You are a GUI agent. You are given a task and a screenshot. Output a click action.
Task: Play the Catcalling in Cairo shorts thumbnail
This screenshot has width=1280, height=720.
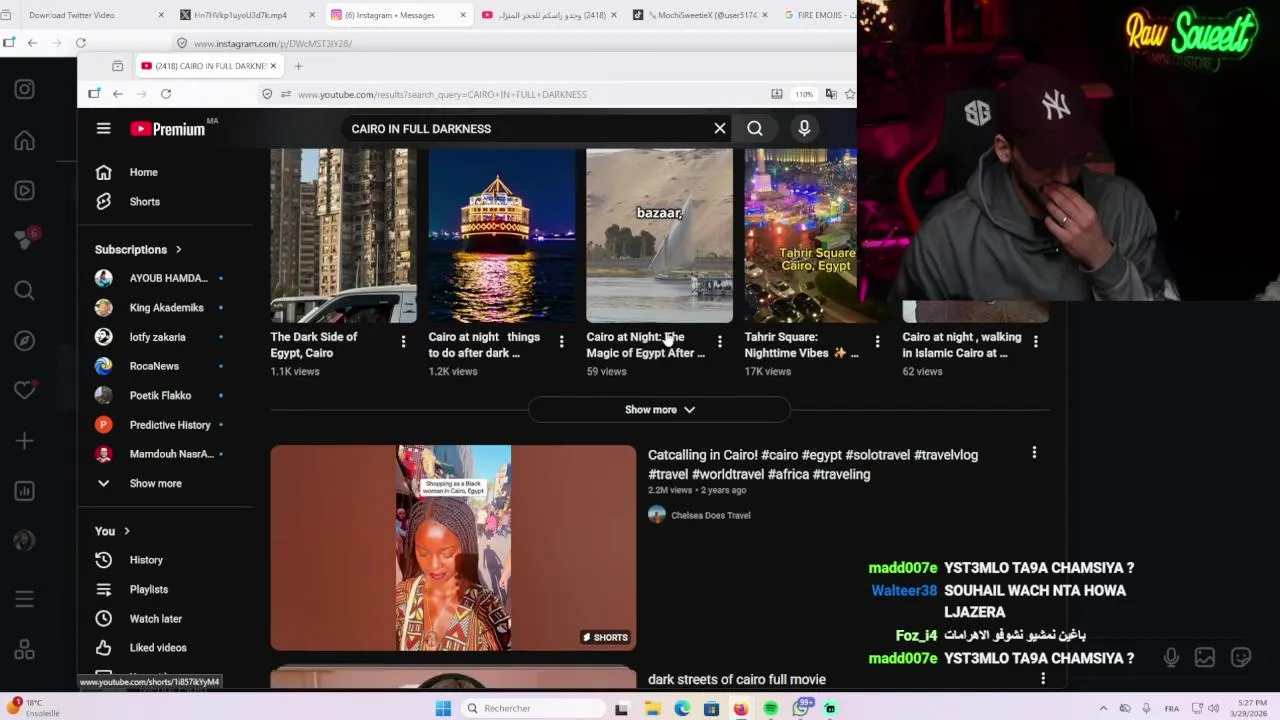453,548
